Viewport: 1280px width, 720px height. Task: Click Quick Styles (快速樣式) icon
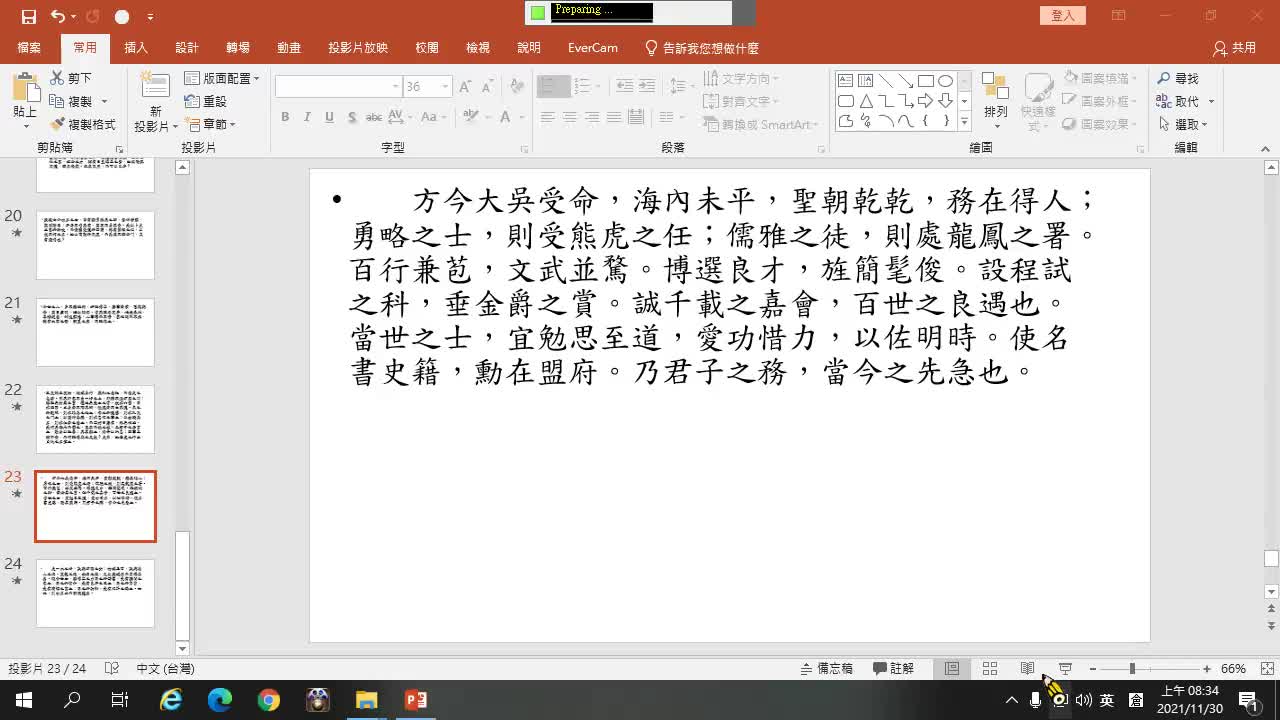(x=1038, y=86)
